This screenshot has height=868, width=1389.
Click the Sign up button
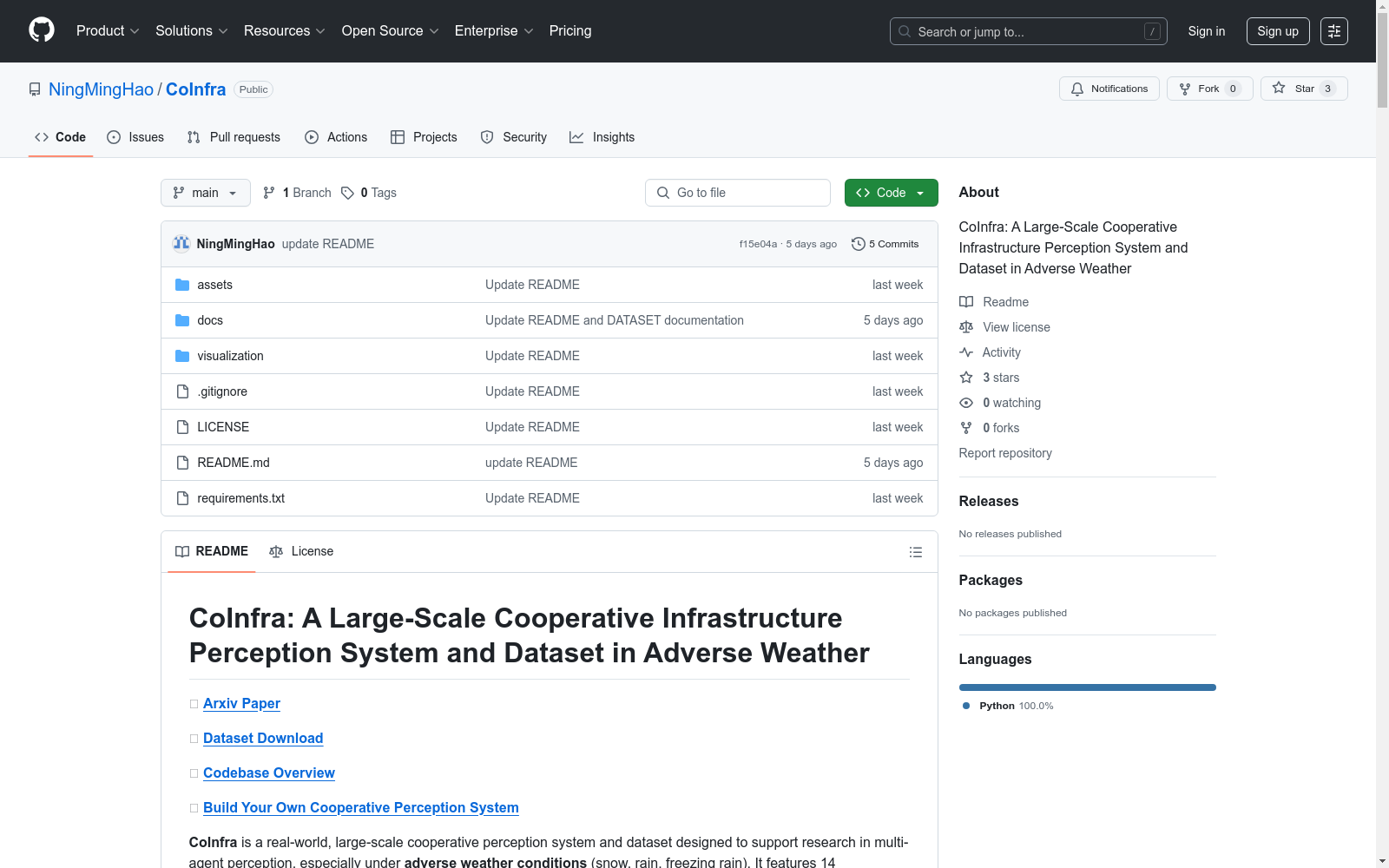click(1278, 31)
